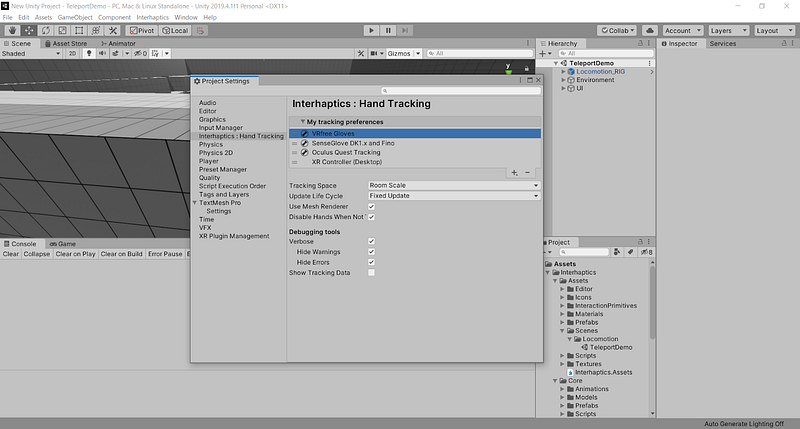Remove tracking preference with minus

[528, 173]
